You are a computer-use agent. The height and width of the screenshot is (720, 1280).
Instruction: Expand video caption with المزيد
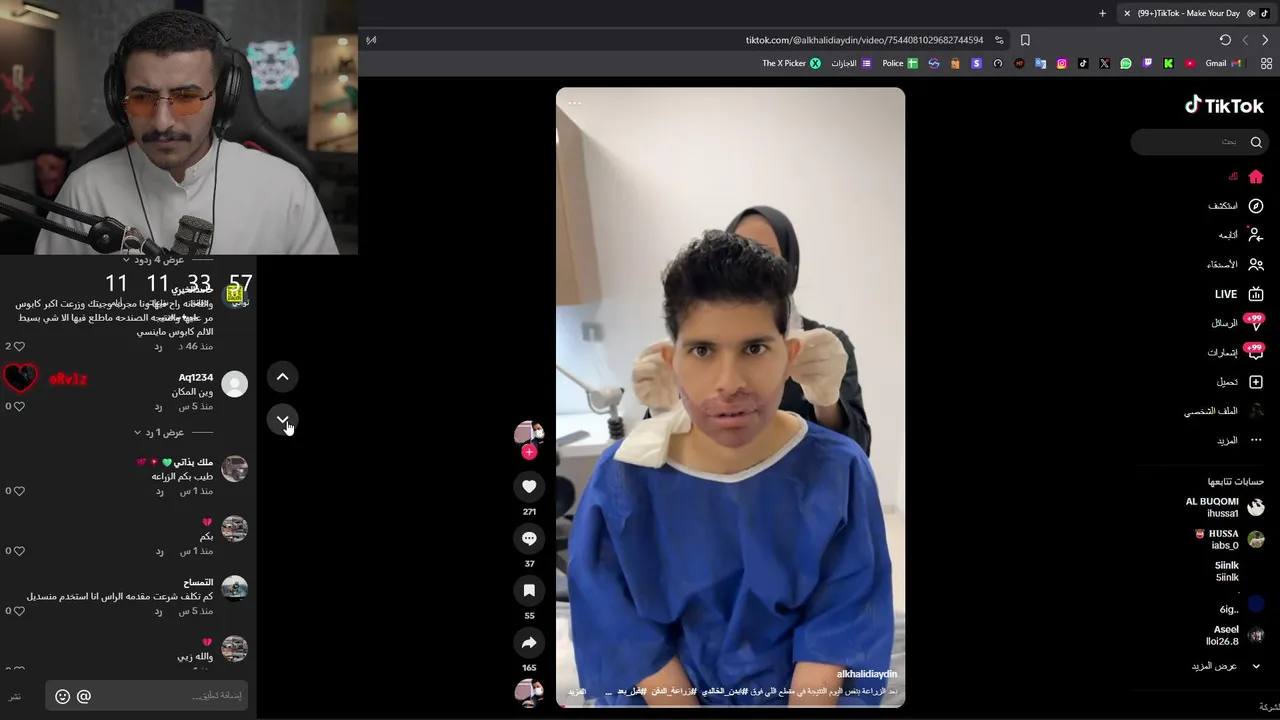577,692
